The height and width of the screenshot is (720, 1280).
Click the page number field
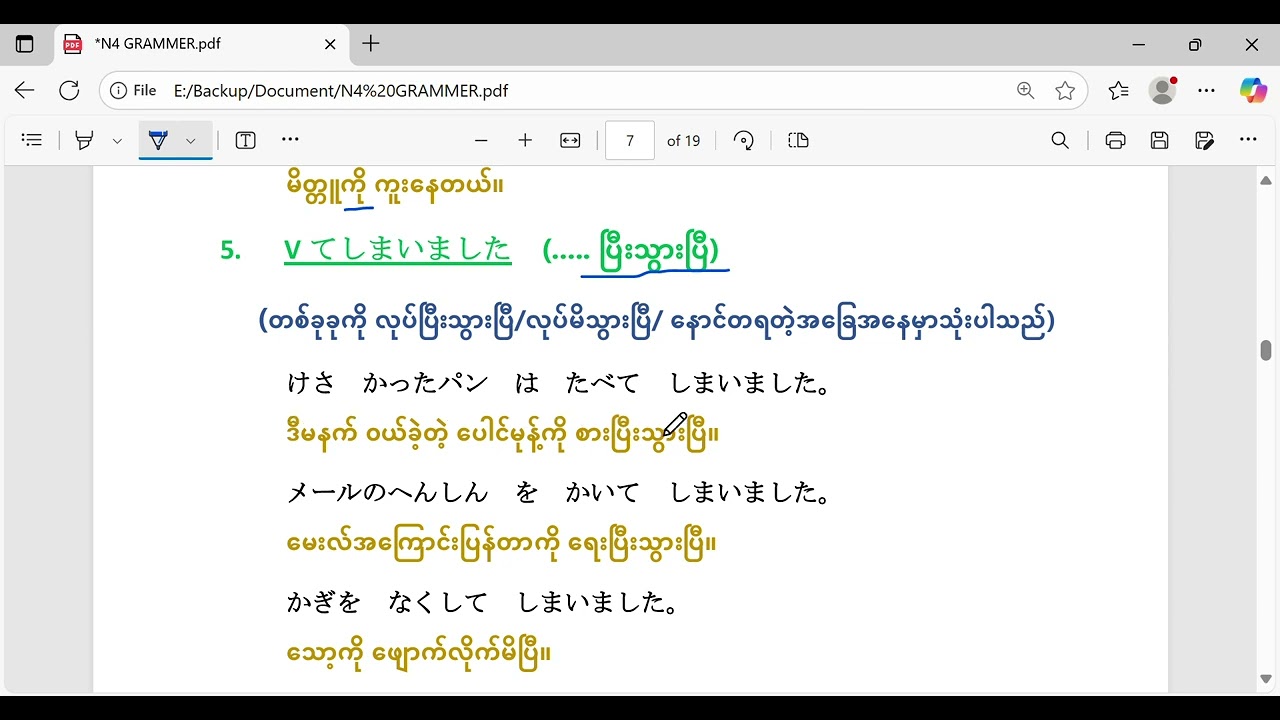click(630, 141)
